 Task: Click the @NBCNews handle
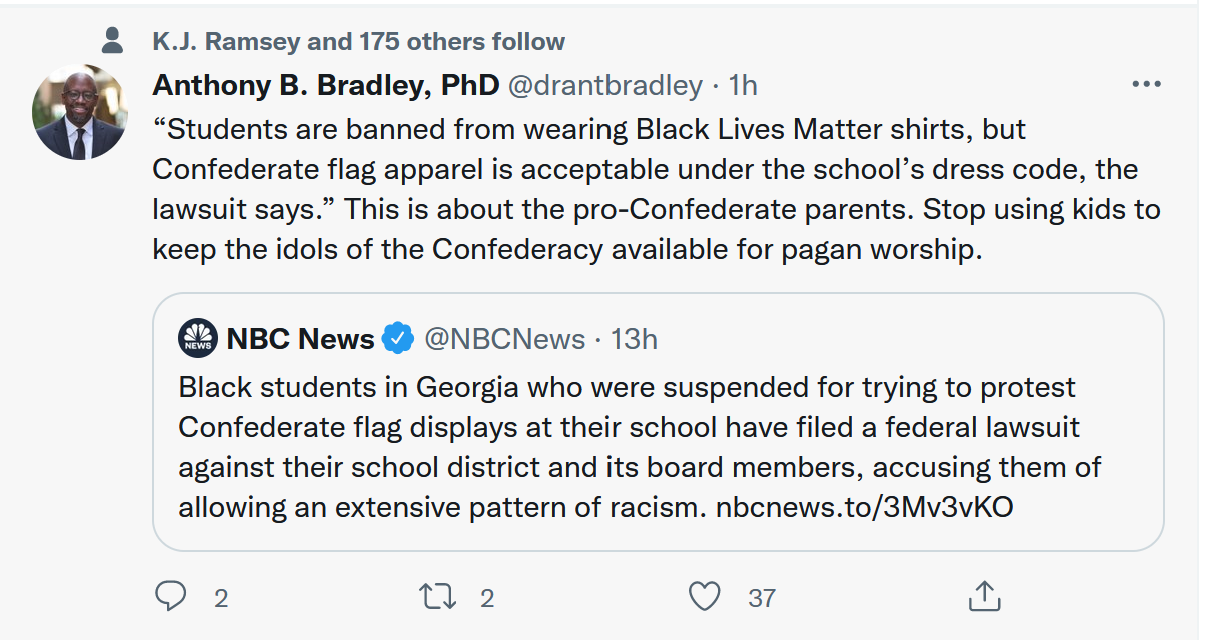tap(505, 339)
